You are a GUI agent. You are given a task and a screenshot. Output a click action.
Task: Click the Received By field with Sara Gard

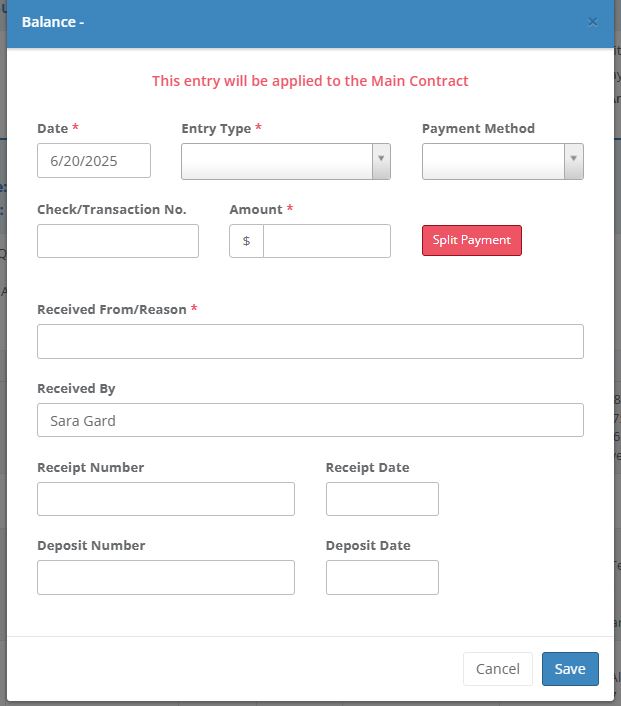click(x=310, y=420)
